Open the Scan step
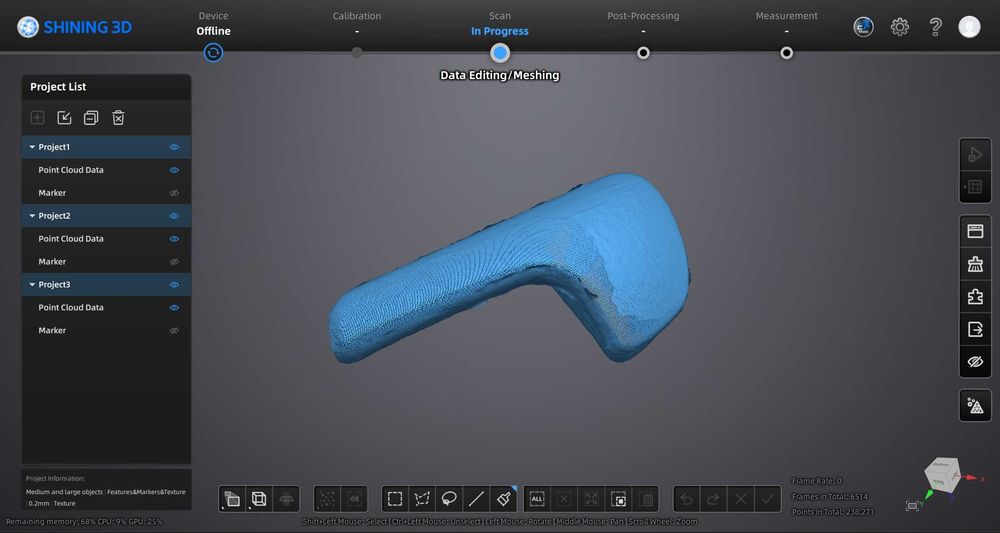 point(500,24)
